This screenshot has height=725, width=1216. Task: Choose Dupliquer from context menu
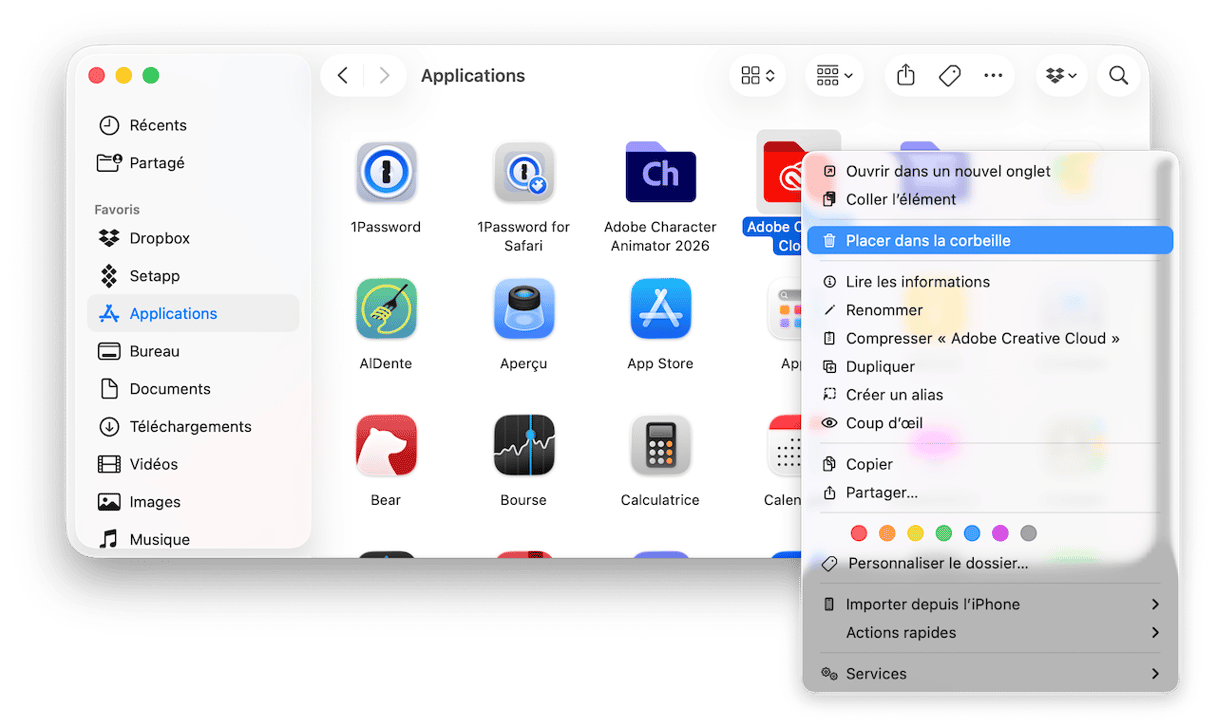[990, 367]
